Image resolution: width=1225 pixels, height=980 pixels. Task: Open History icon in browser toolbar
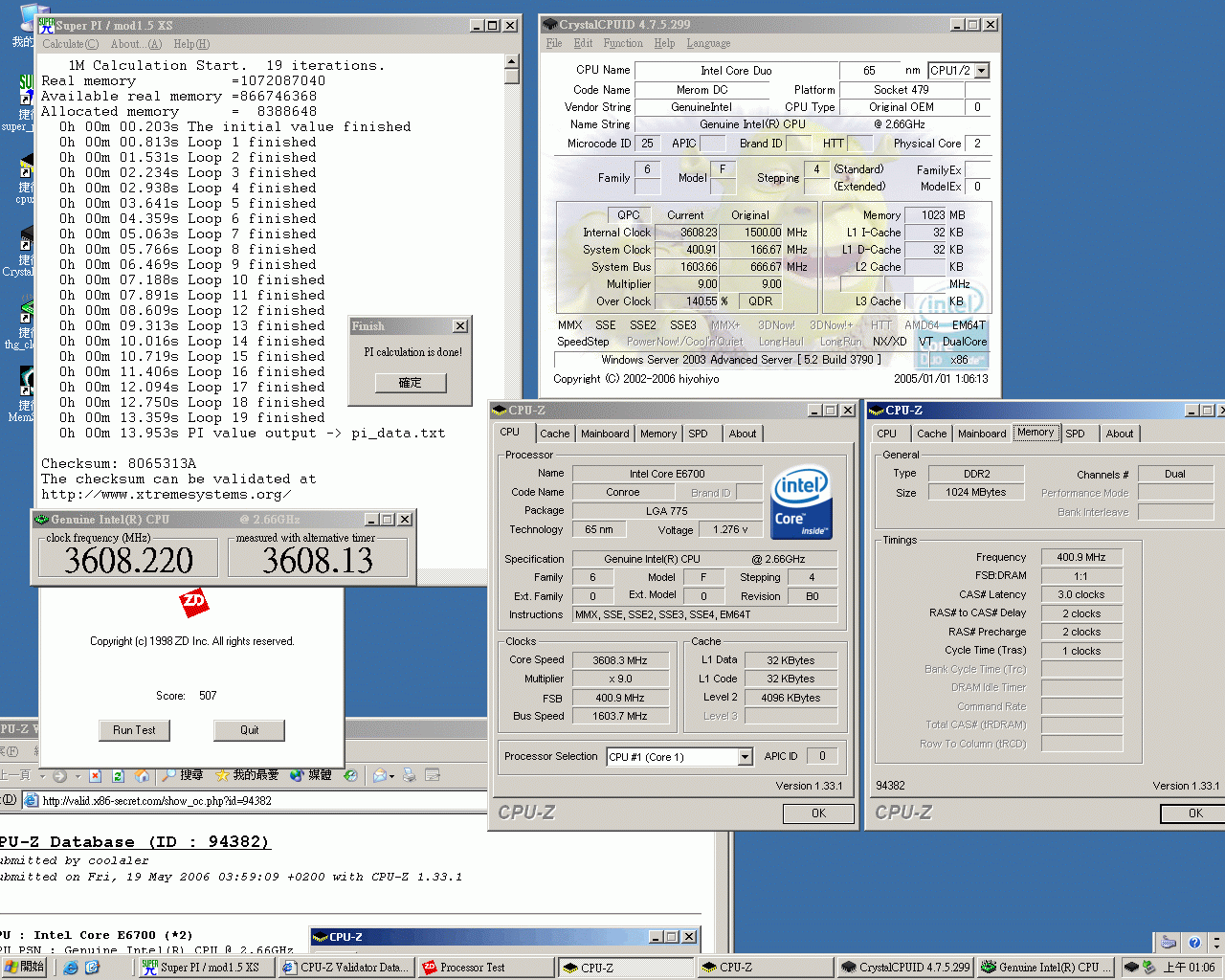coord(350,775)
